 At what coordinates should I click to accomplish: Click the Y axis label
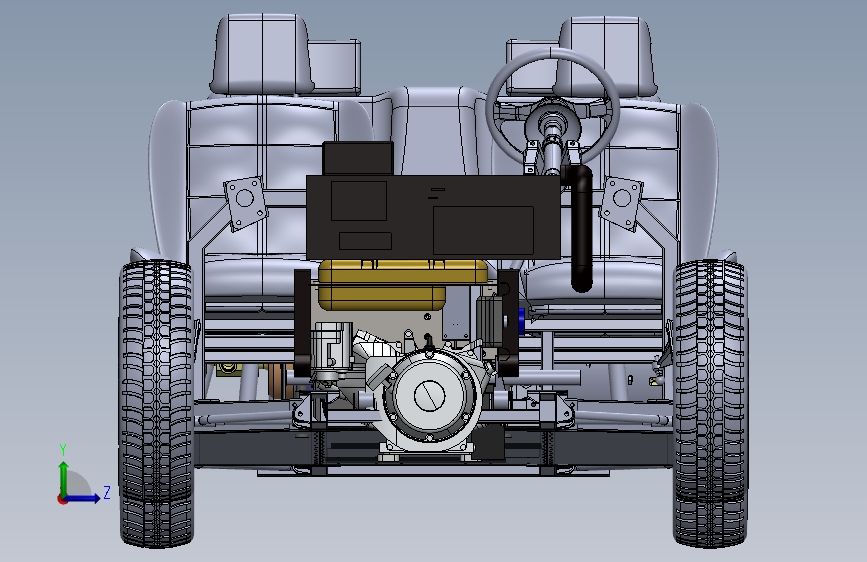[63, 449]
